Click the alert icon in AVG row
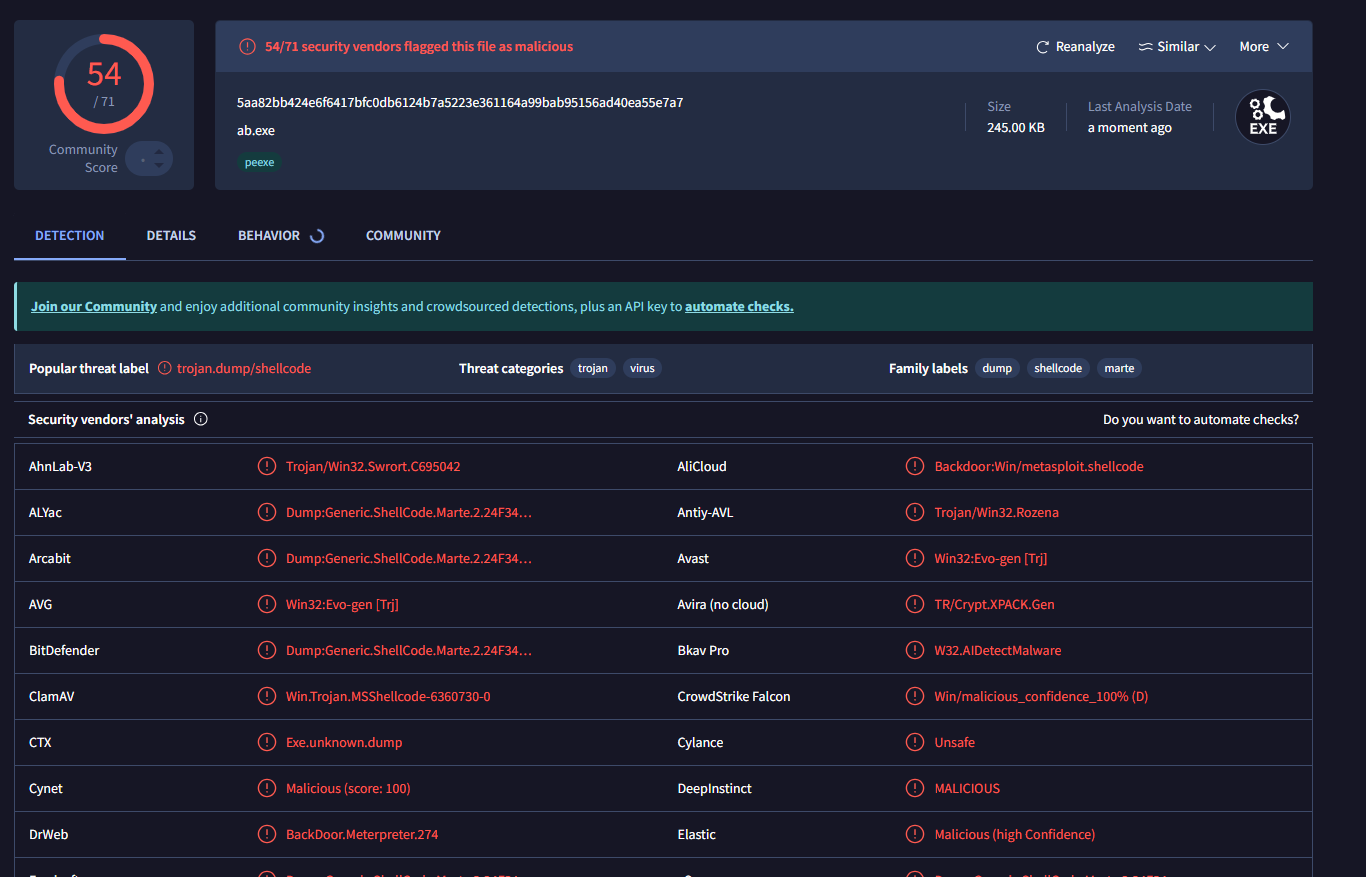 pos(267,604)
